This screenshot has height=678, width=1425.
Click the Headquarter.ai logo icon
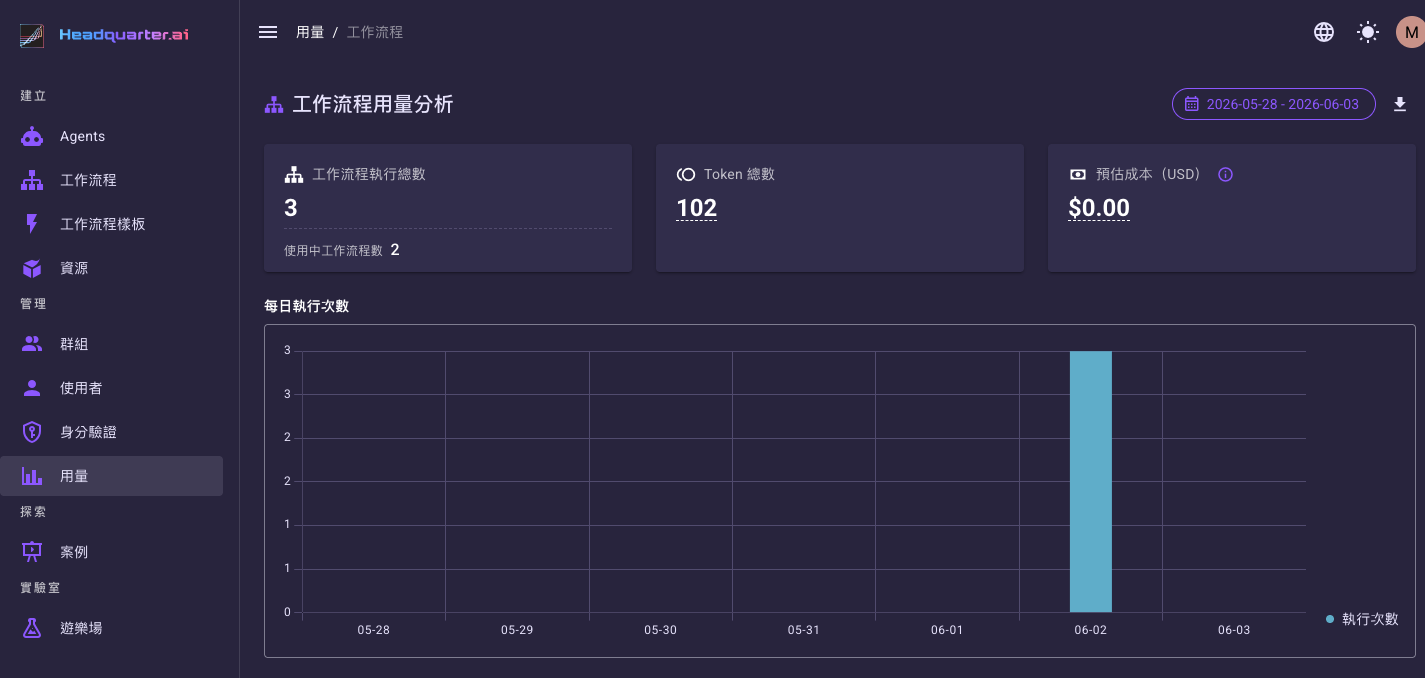point(32,36)
